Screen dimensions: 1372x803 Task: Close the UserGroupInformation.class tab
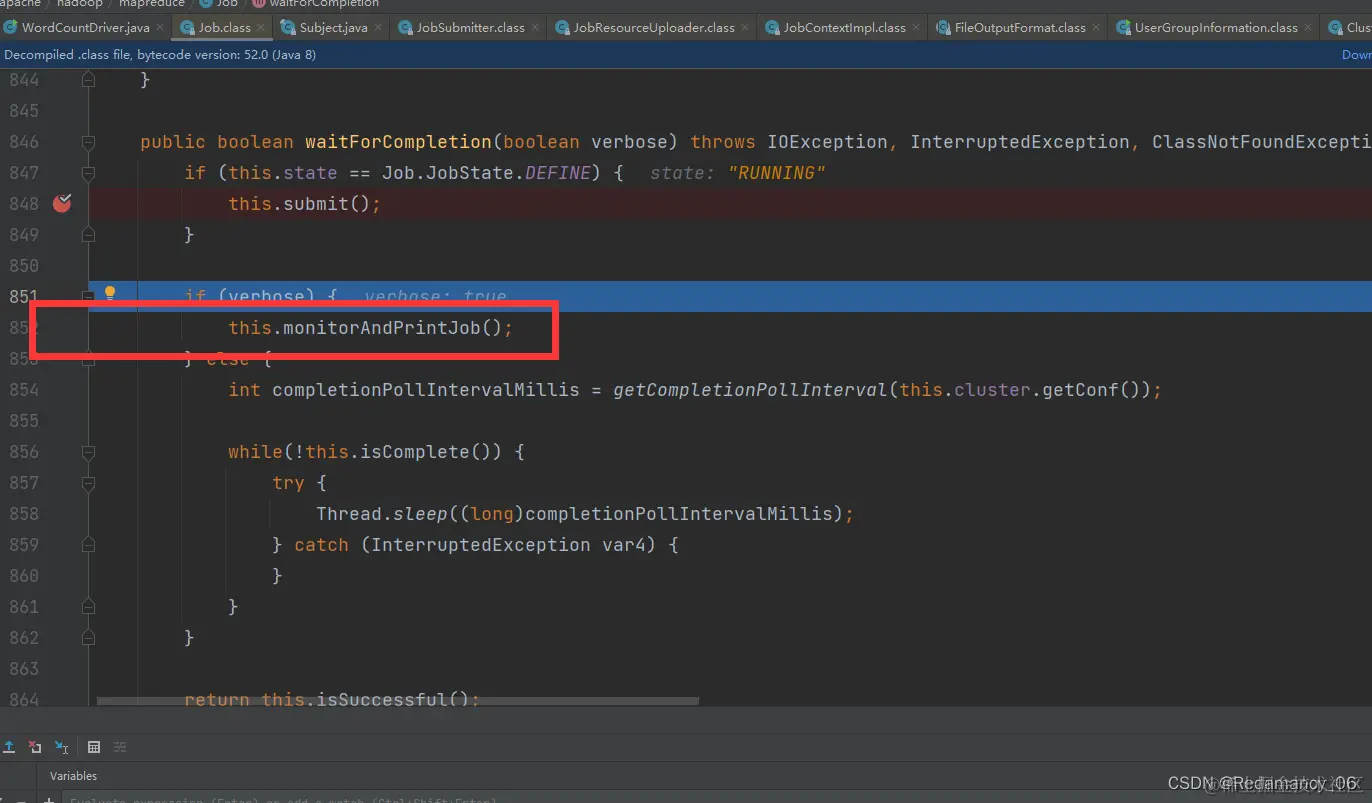1308,28
